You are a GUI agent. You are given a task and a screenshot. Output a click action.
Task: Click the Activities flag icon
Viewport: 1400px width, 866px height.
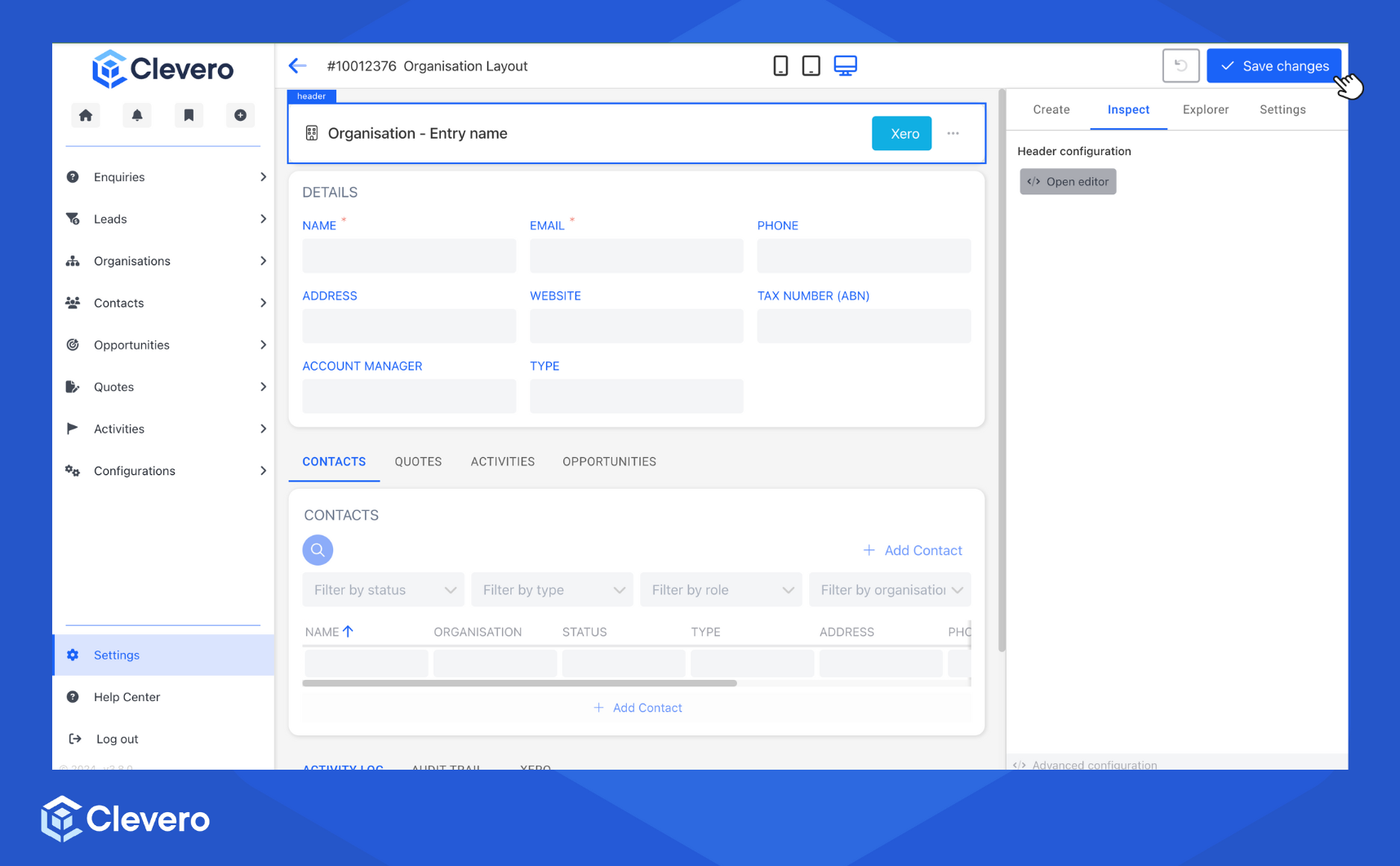[73, 429]
